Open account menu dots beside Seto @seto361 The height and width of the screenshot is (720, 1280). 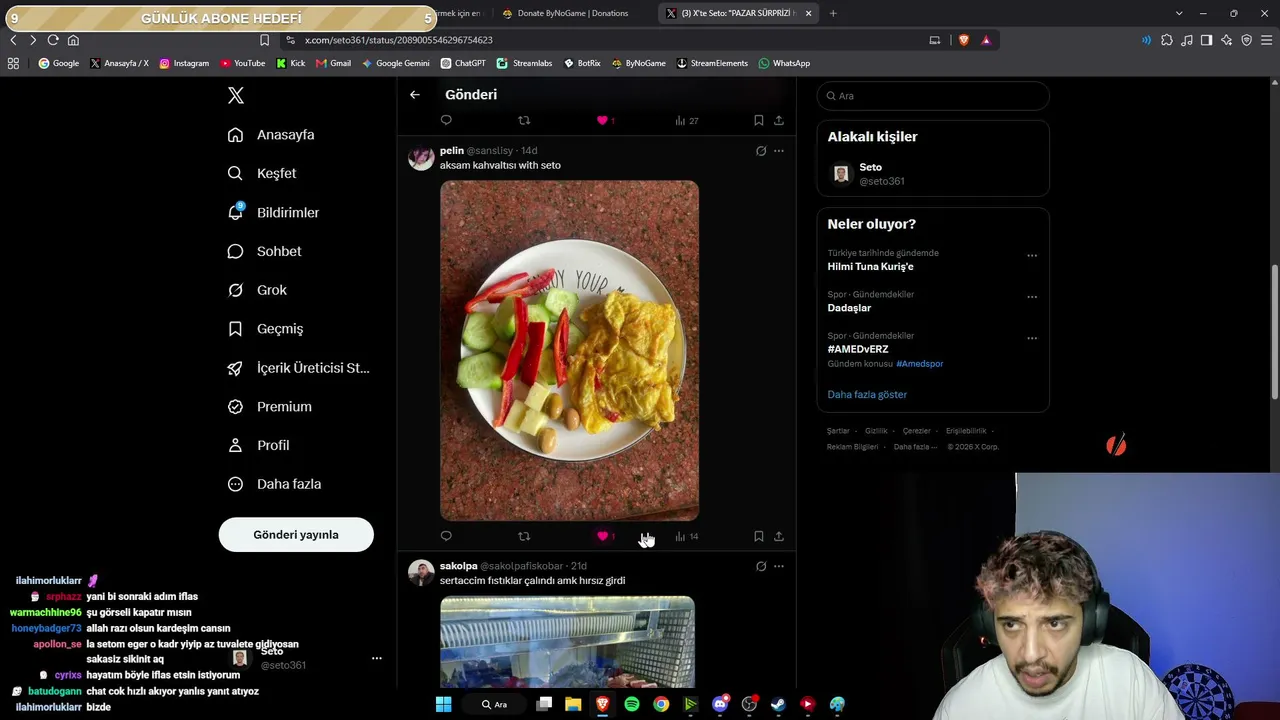tap(377, 658)
